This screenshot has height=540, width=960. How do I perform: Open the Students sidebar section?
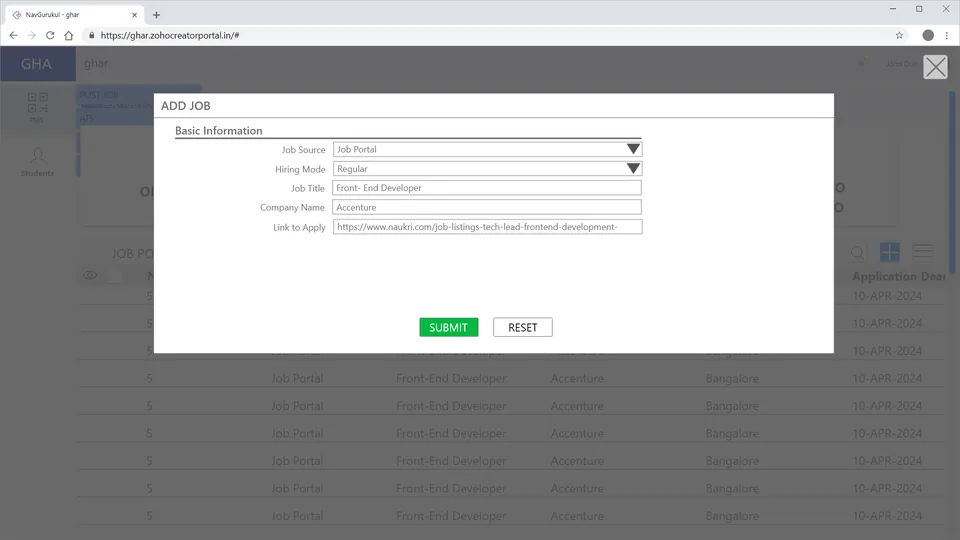[37, 162]
